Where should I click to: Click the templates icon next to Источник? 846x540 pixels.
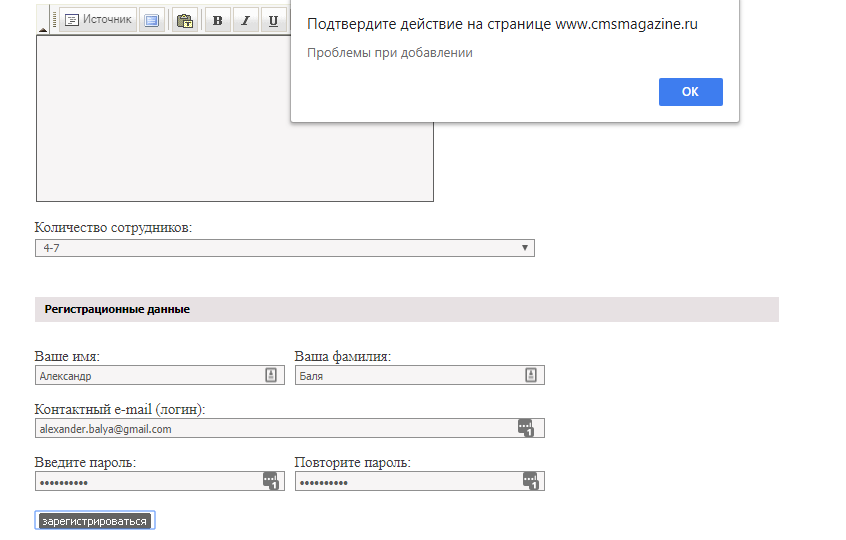pyautogui.click(x=151, y=20)
